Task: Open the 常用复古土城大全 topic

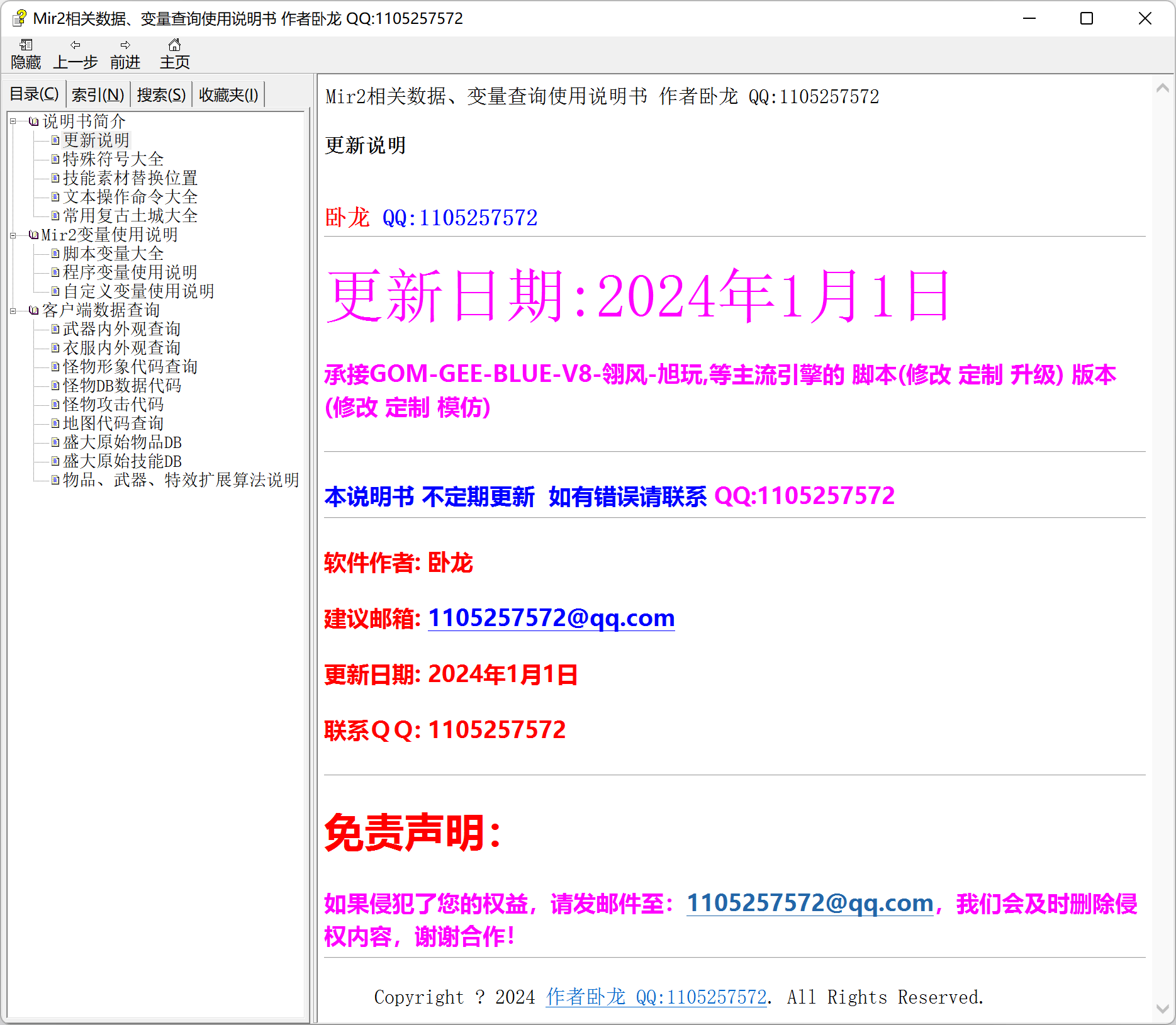Action: coord(130,216)
